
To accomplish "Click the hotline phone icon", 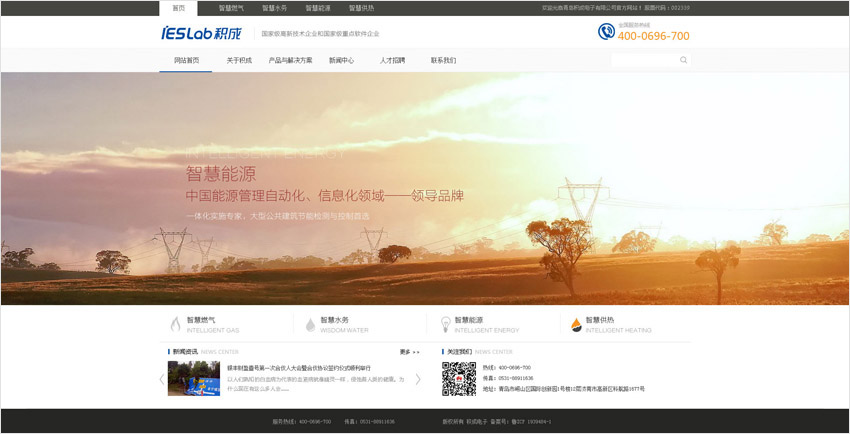I will 606,32.
